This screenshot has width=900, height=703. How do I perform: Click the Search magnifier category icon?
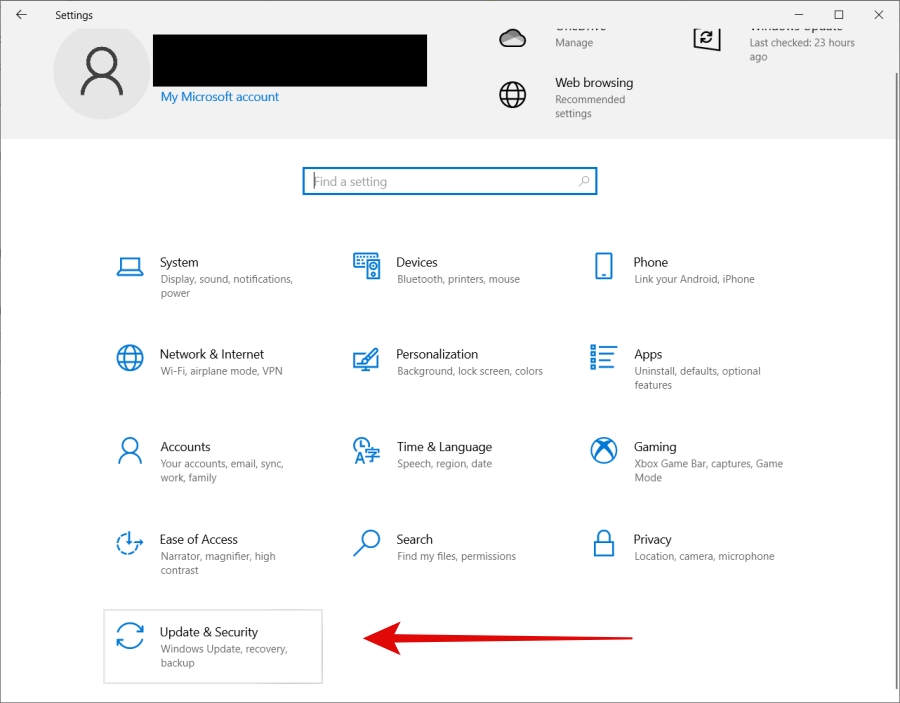366,543
